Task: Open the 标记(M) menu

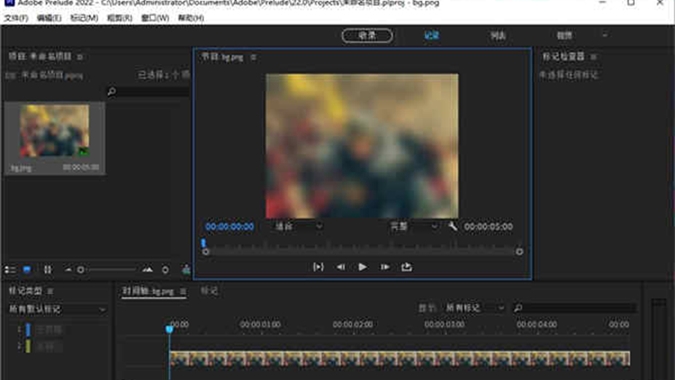Action: coord(84,18)
